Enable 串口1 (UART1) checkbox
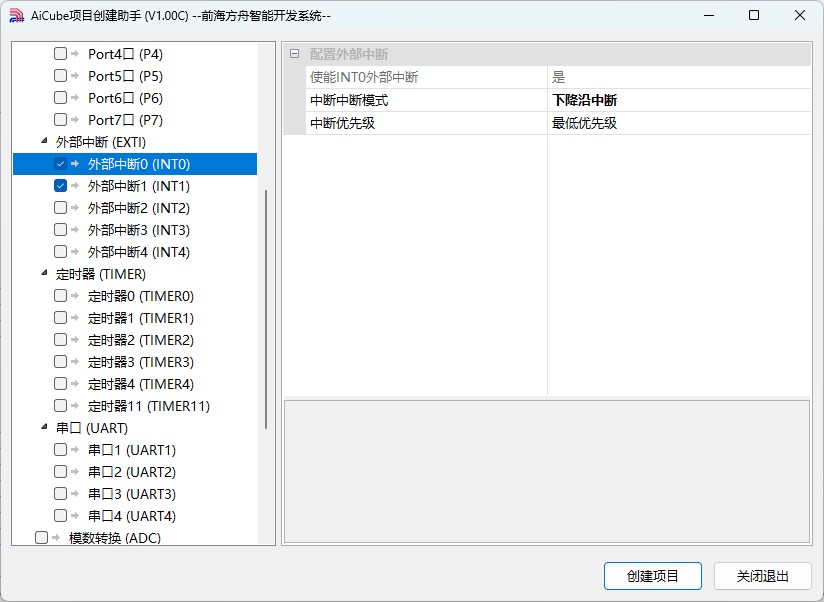824x602 pixels. pyautogui.click(x=60, y=450)
